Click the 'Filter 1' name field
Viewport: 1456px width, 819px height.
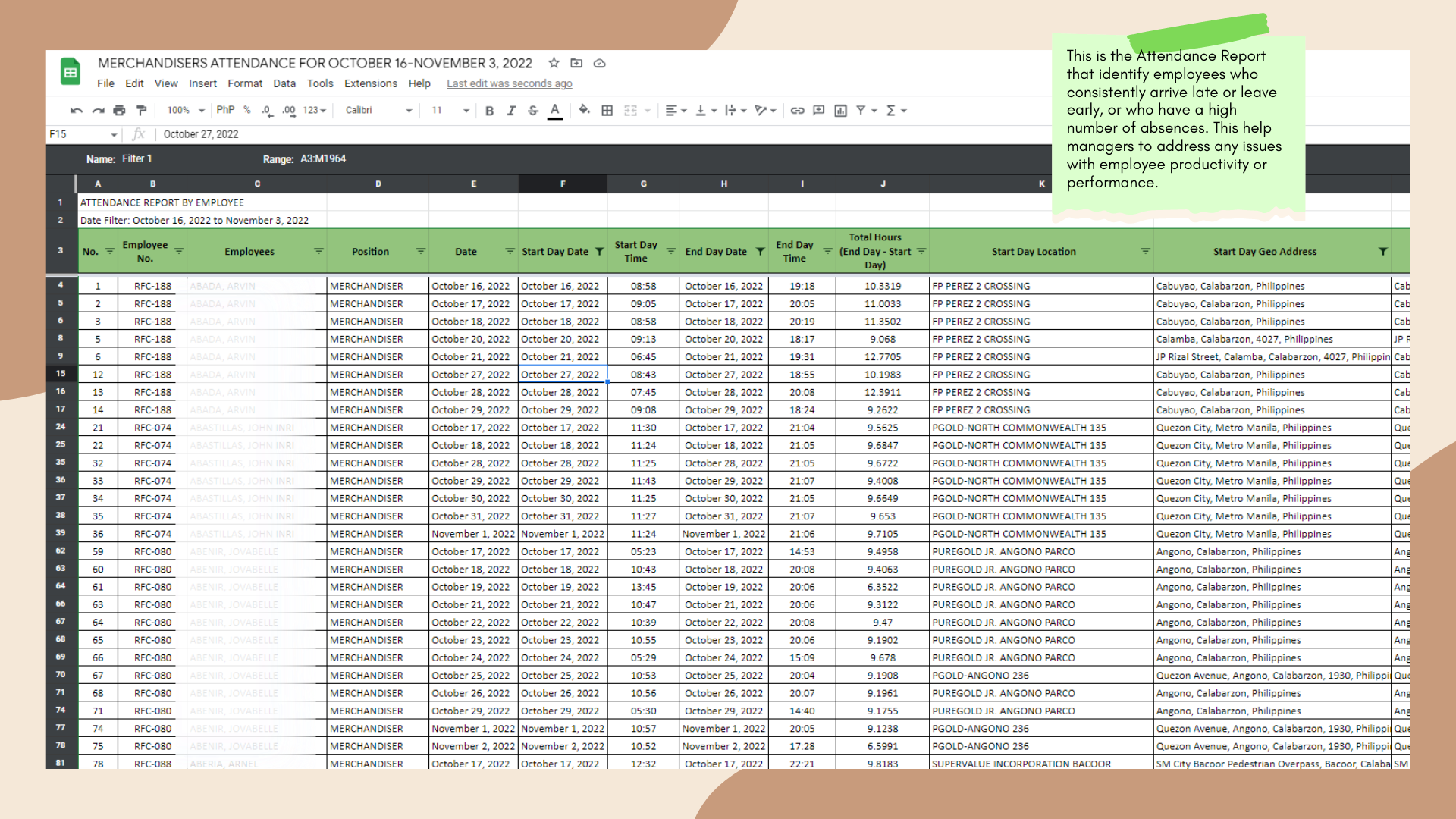click(x=137, y=158)
